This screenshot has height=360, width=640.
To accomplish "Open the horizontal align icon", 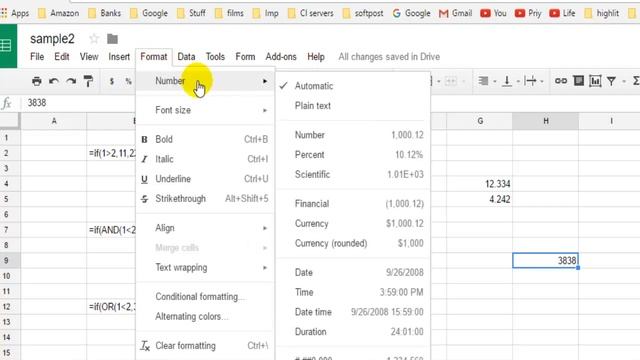I will [x=483, y=81].
